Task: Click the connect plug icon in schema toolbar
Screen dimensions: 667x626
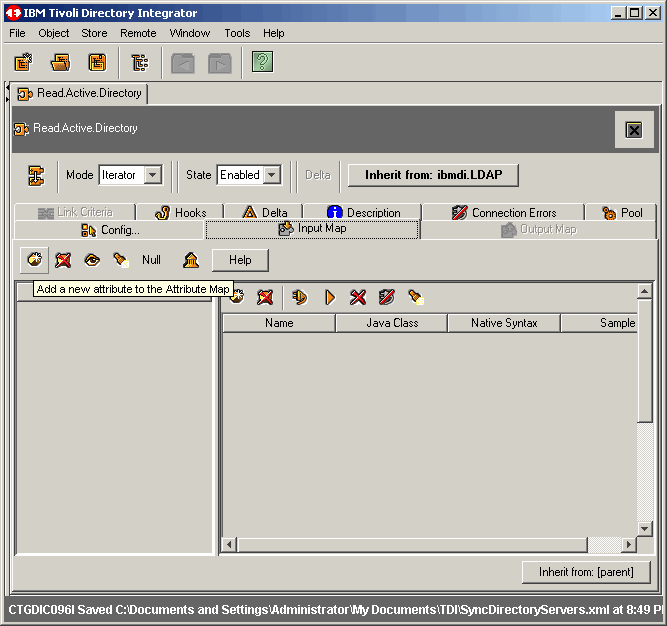Action: [x=299, y=297]
